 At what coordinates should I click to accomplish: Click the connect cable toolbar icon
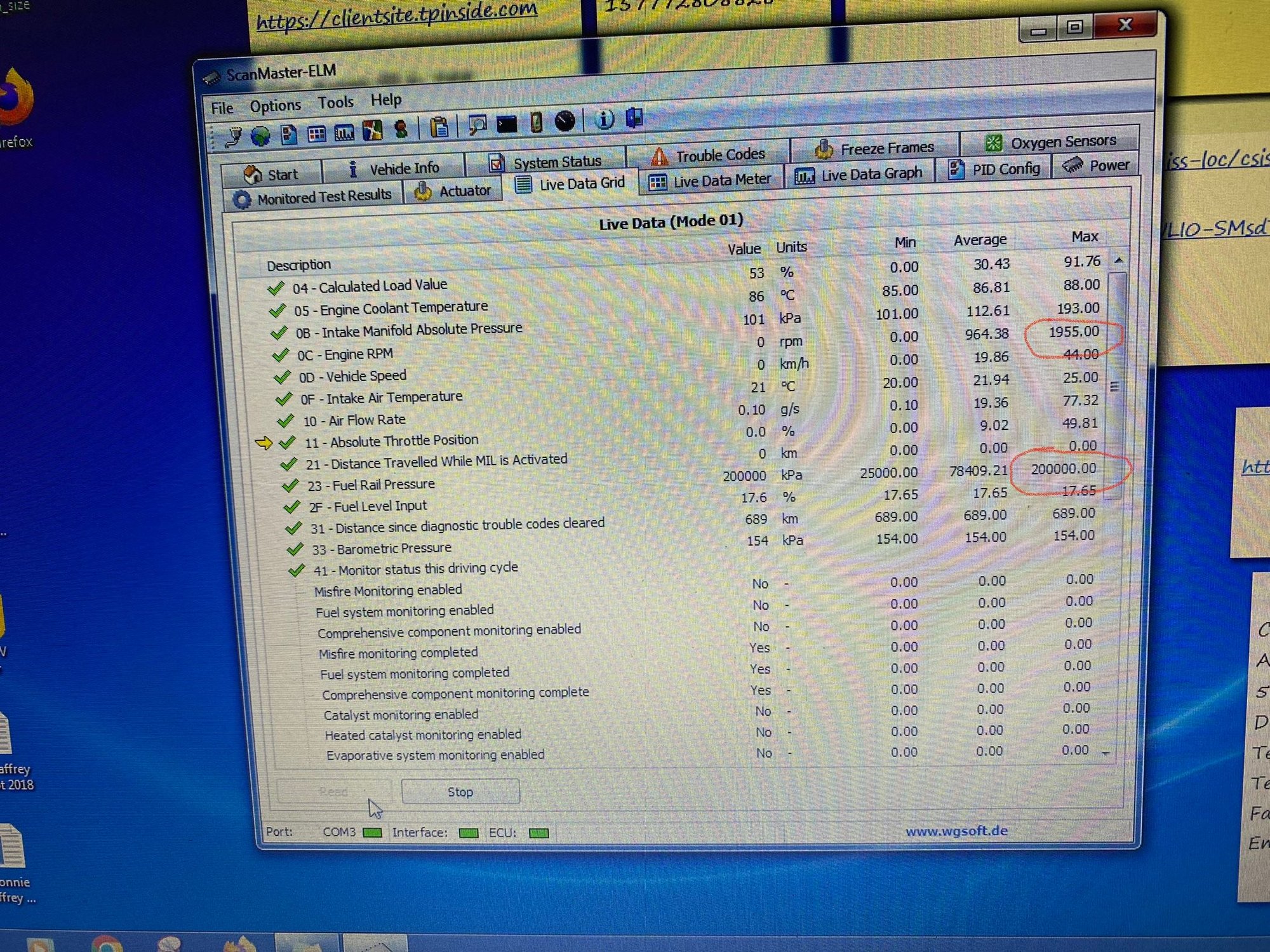[x=234, y=136]
